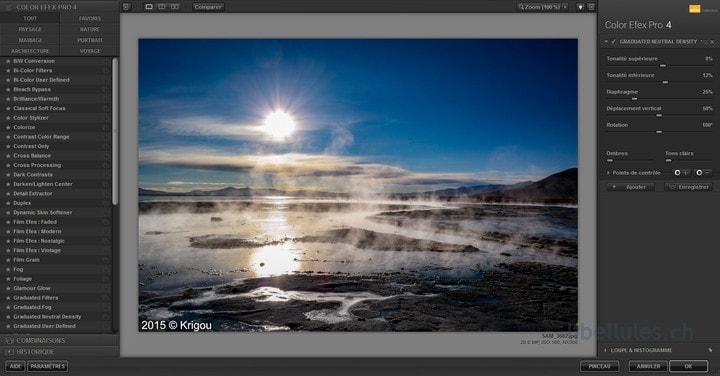Select the NATURE category tab
The image size is (720, 376).
(90, 29)
